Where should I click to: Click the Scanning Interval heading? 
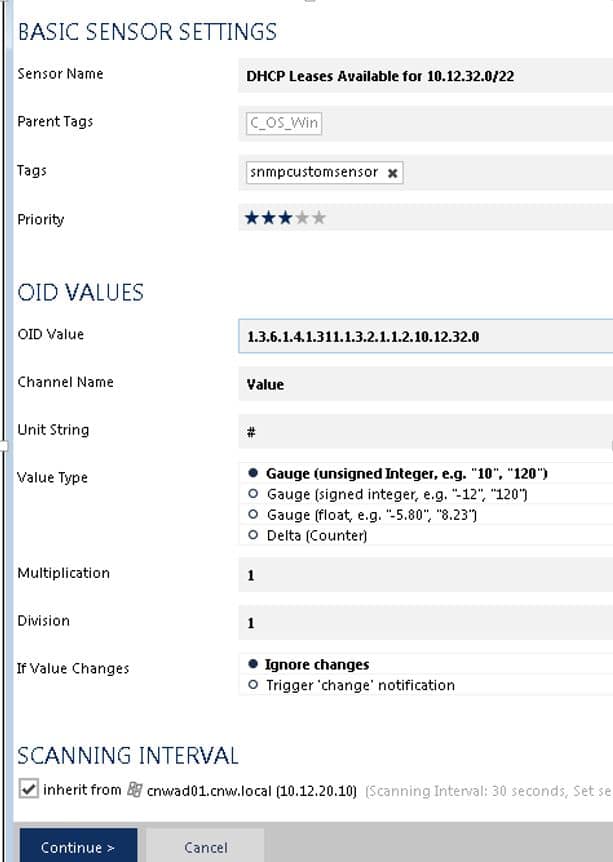(x=128, y=756)
